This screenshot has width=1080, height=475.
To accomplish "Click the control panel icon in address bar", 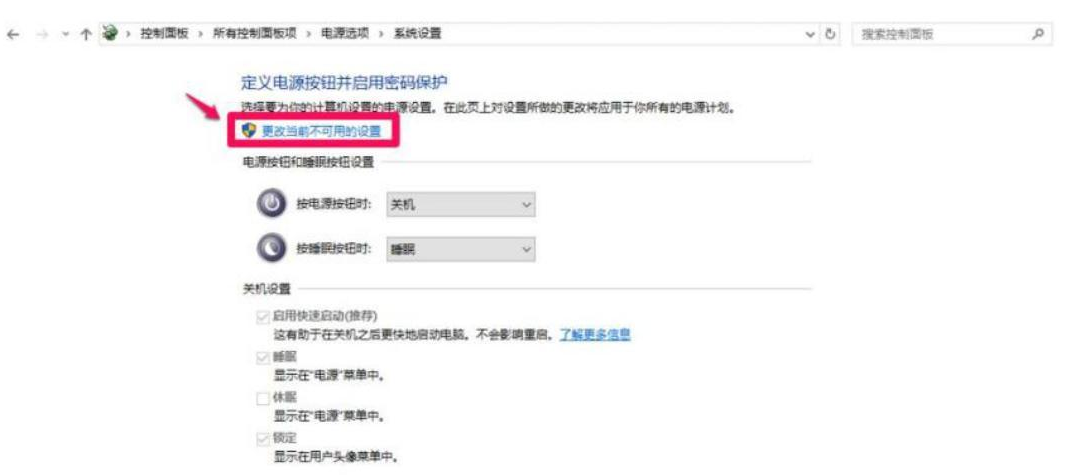I will (x=109, y=33).
